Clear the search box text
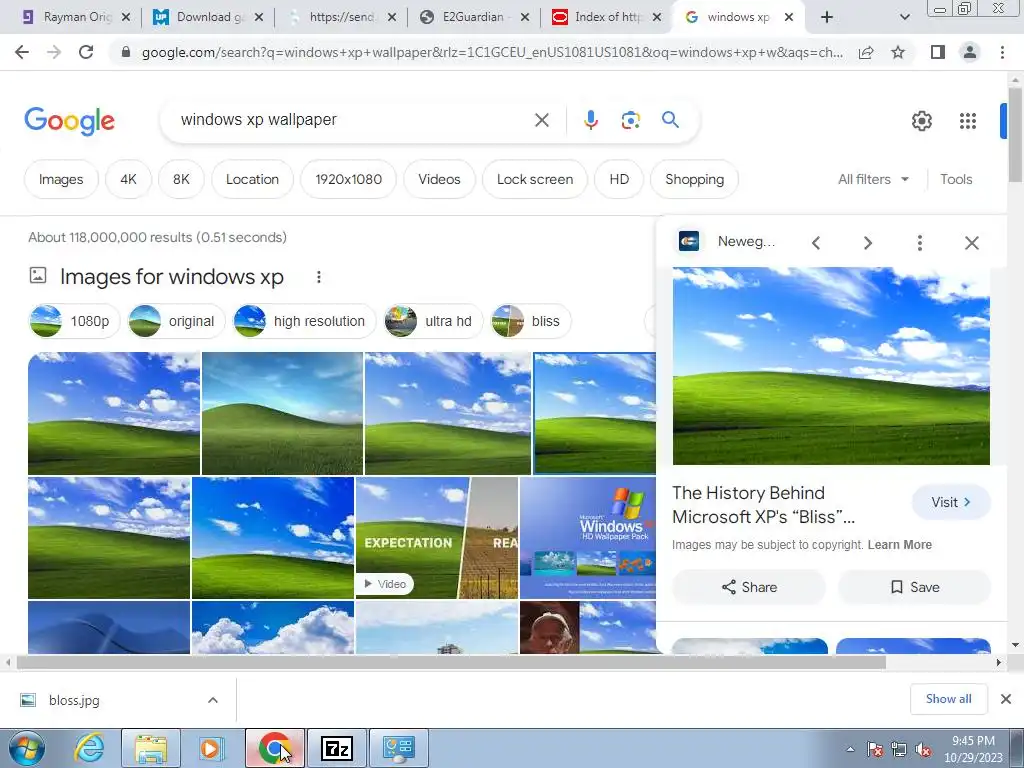 (541, 120)
